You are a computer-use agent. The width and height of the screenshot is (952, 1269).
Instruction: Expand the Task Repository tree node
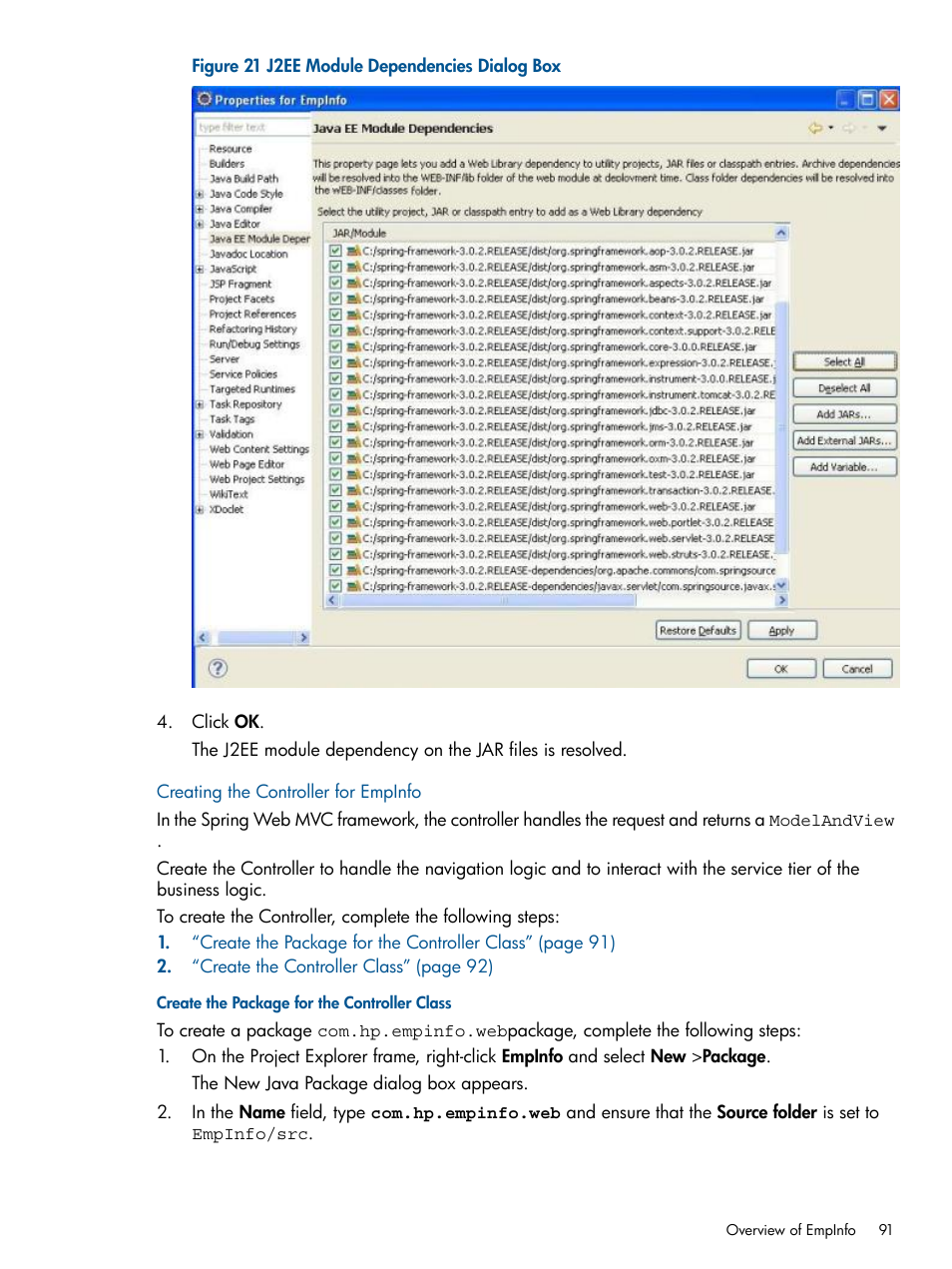[200, 405]
